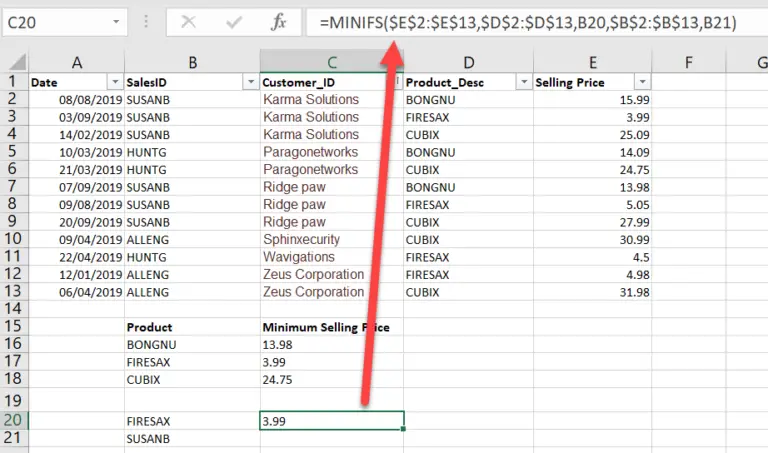Click the Enter checkmark formula bar icon
The image size is (768, 453).
click(x=234, y=22)
